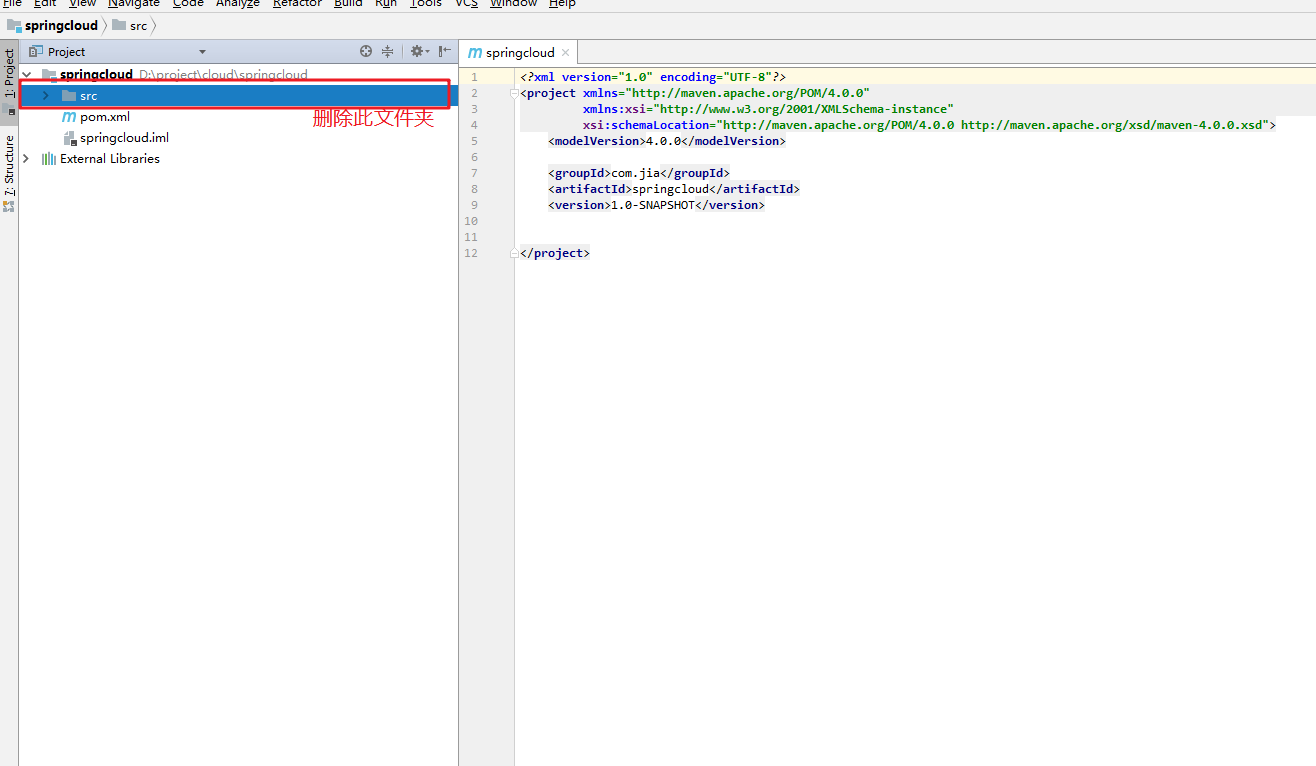Open the Tools menu

(x=426, y=4)
